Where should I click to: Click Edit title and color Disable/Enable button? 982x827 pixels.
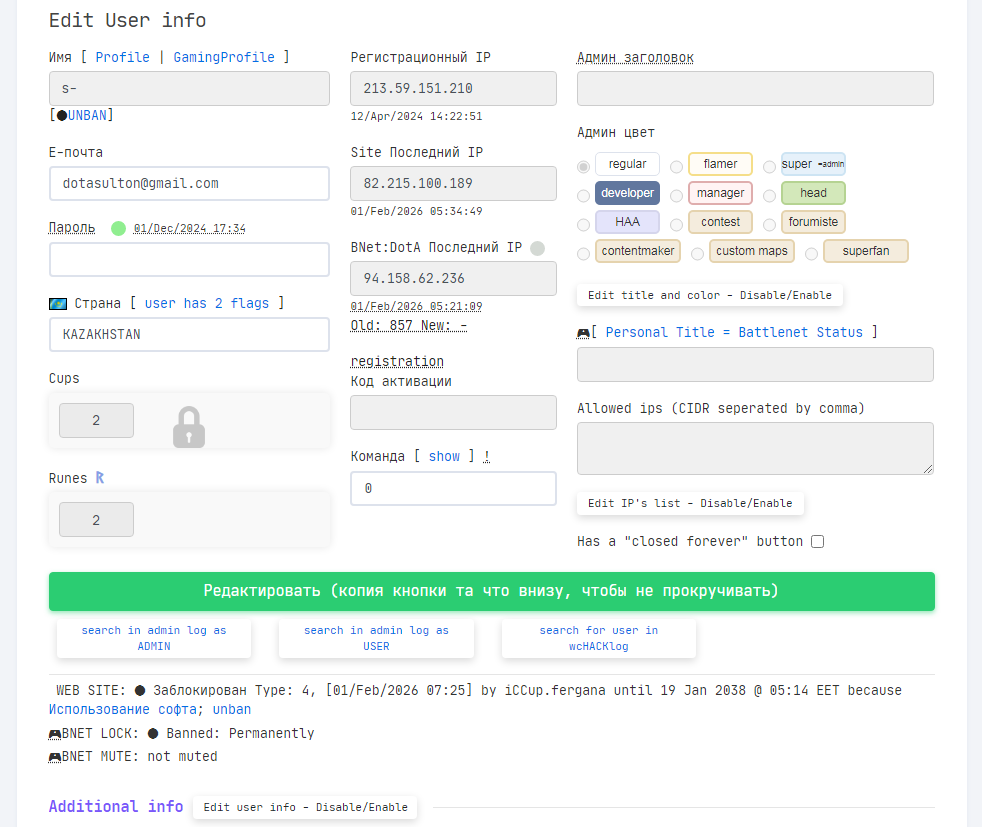click(710, 295)
